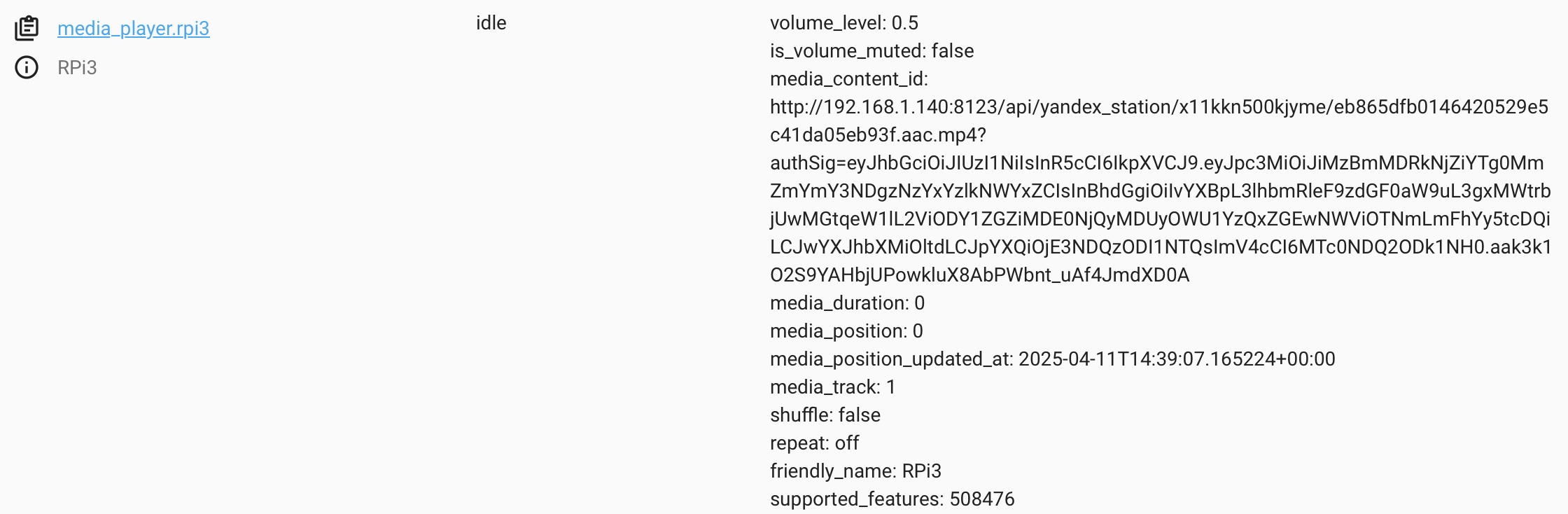
Task: Select the shuffle: false attribute
Action: [825, 415]
